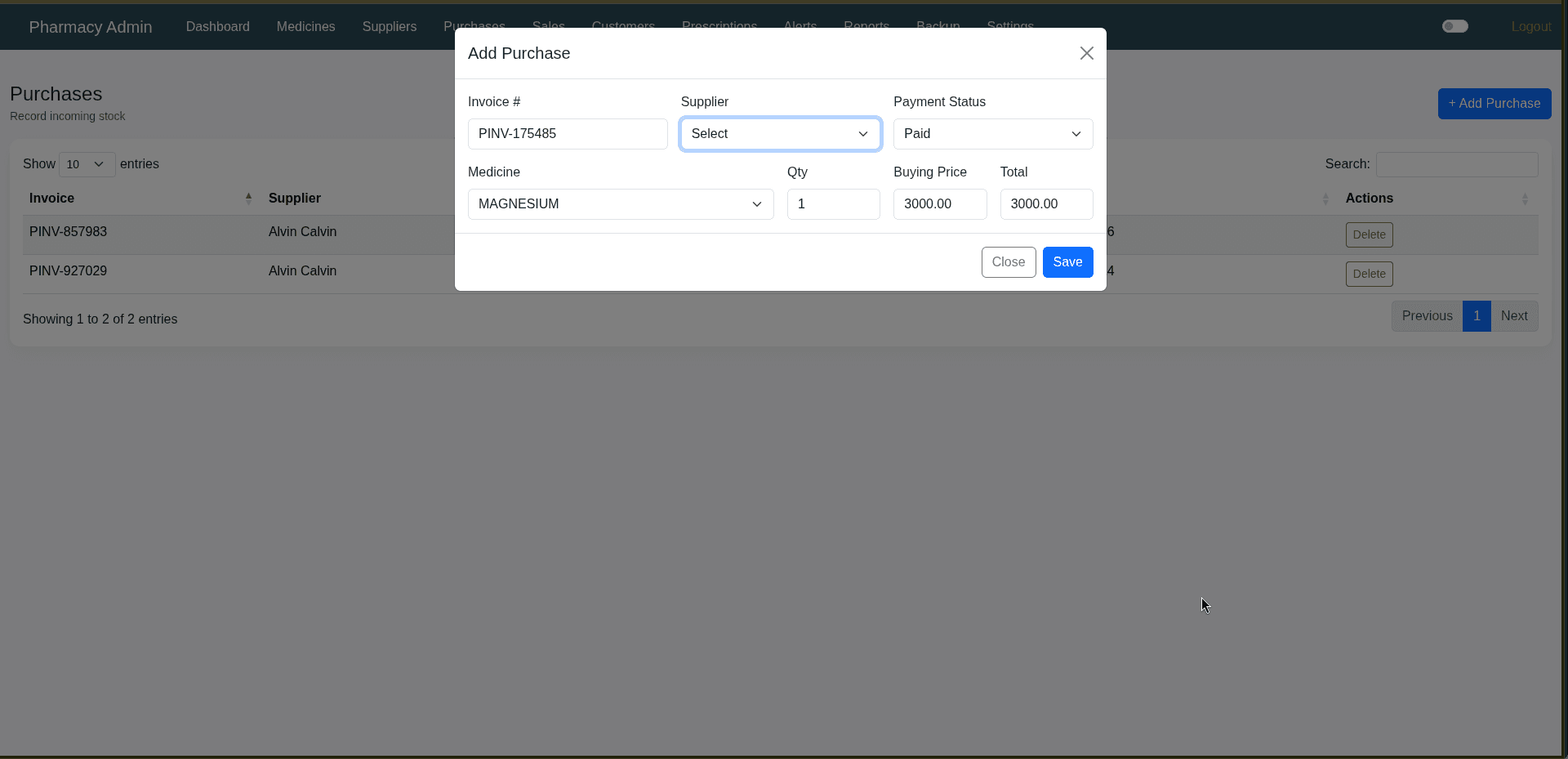
Task: Open the Medicines section in the navbar
Action: 305,26
